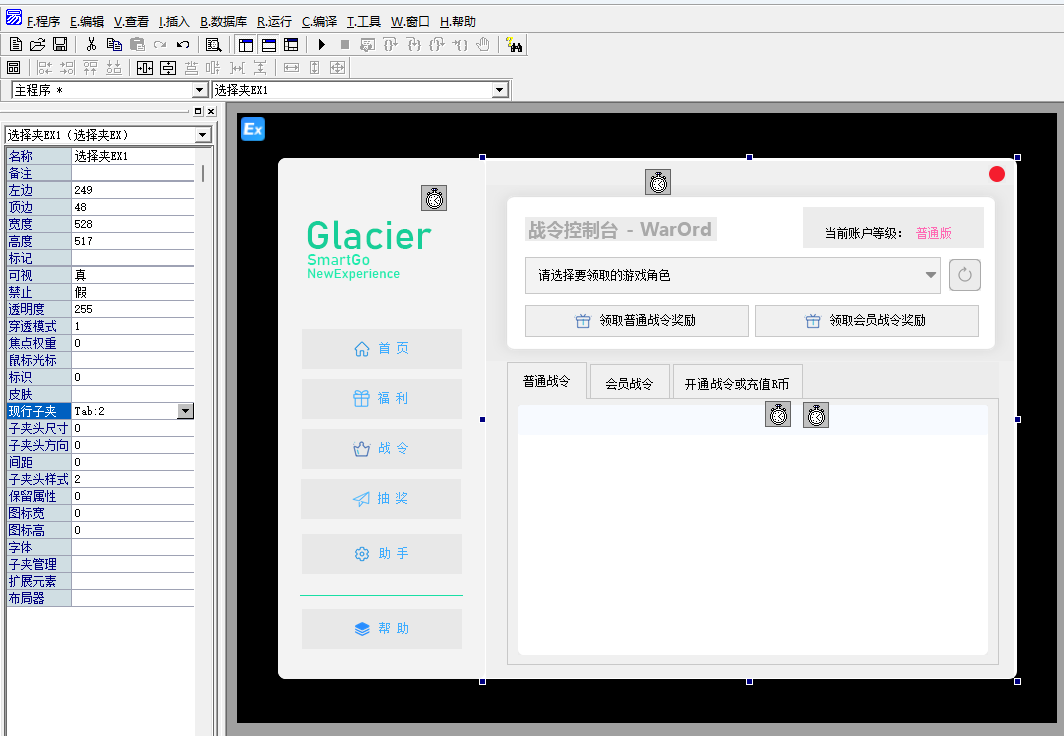Viewport: 1064px width, 736px height.
Task: Click the align-left edges toolbar icon
Action: pos(44,68)
